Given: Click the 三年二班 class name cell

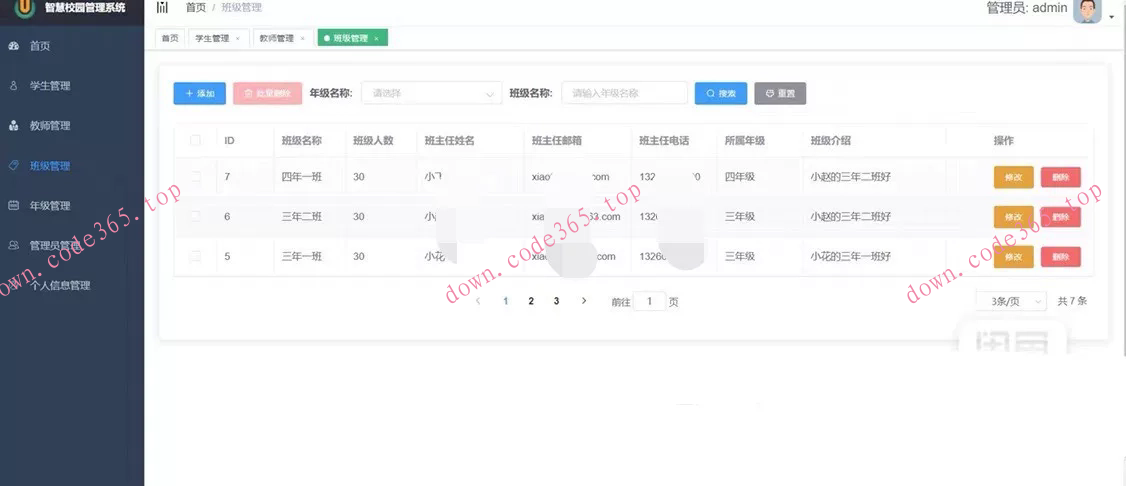Looking at the screenshot, I should (x=302, y=217).
